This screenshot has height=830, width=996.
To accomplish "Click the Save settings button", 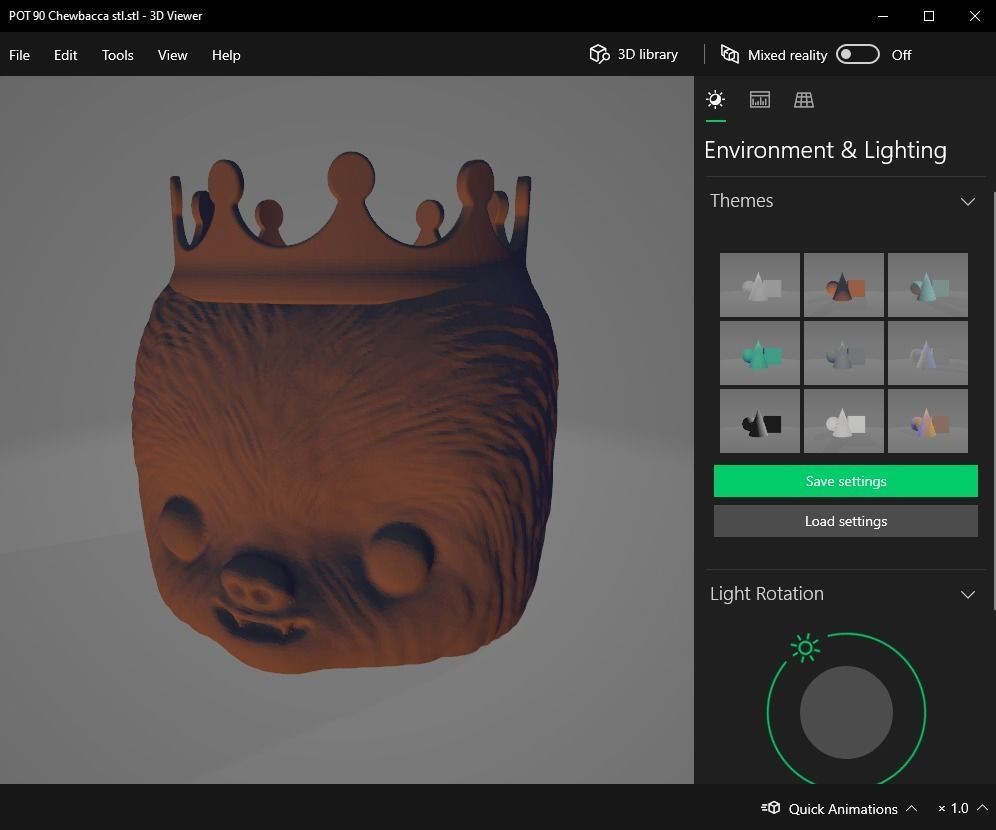I will (x=845, y=481).
